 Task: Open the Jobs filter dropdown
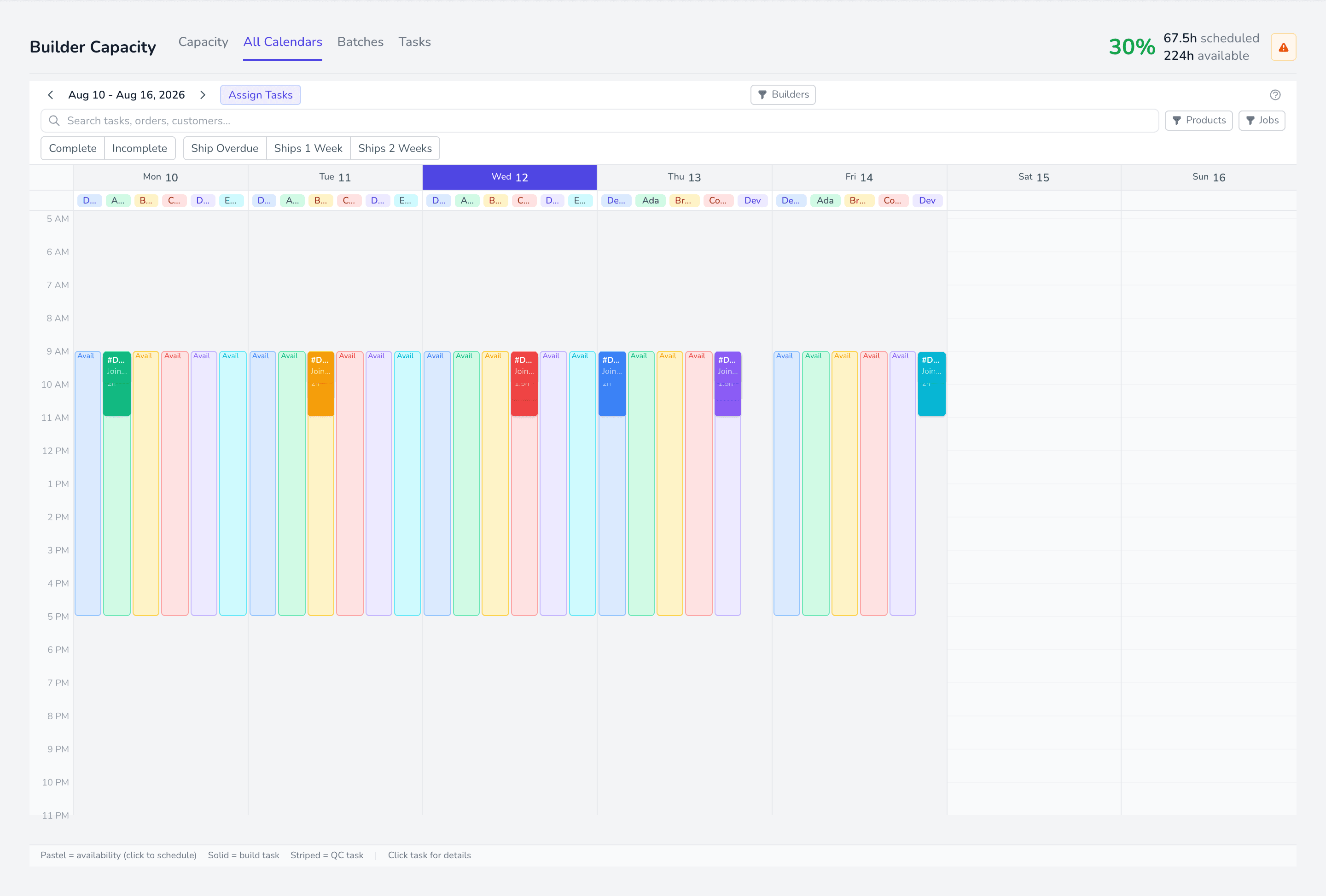point(1262,121)
